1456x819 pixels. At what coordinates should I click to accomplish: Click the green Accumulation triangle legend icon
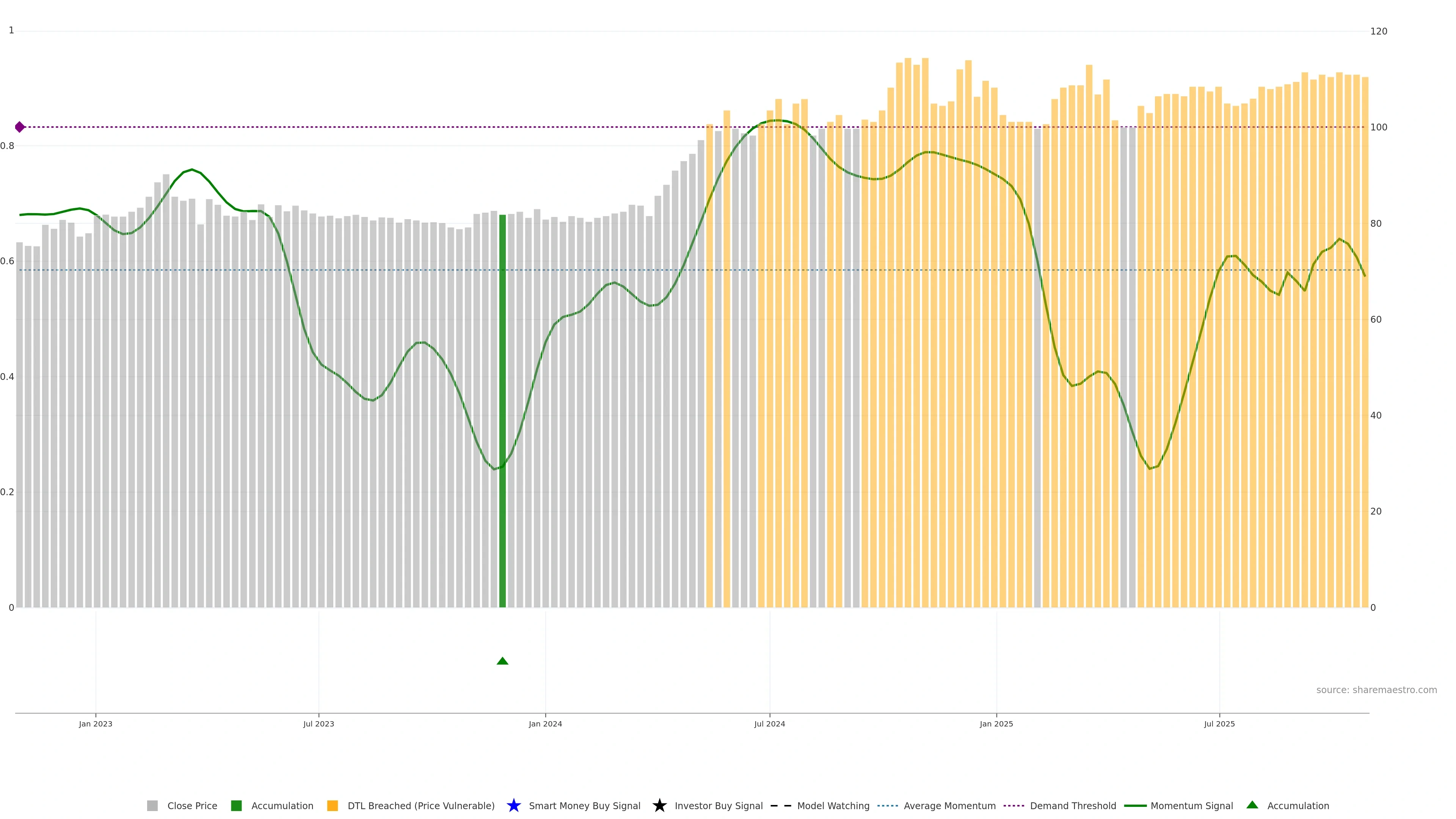[1252, 805]
